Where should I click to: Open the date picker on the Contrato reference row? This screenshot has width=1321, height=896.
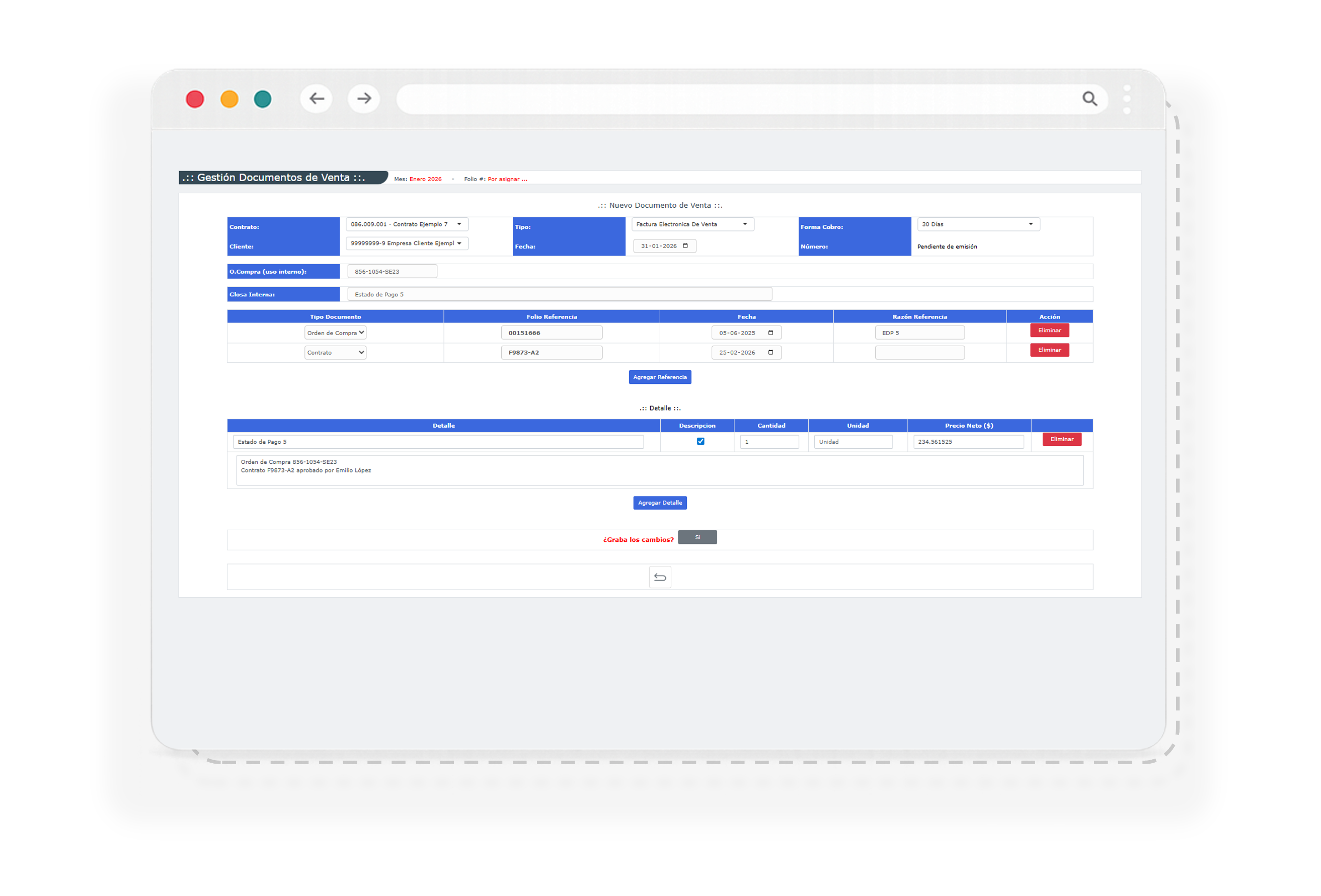[772, 352]
